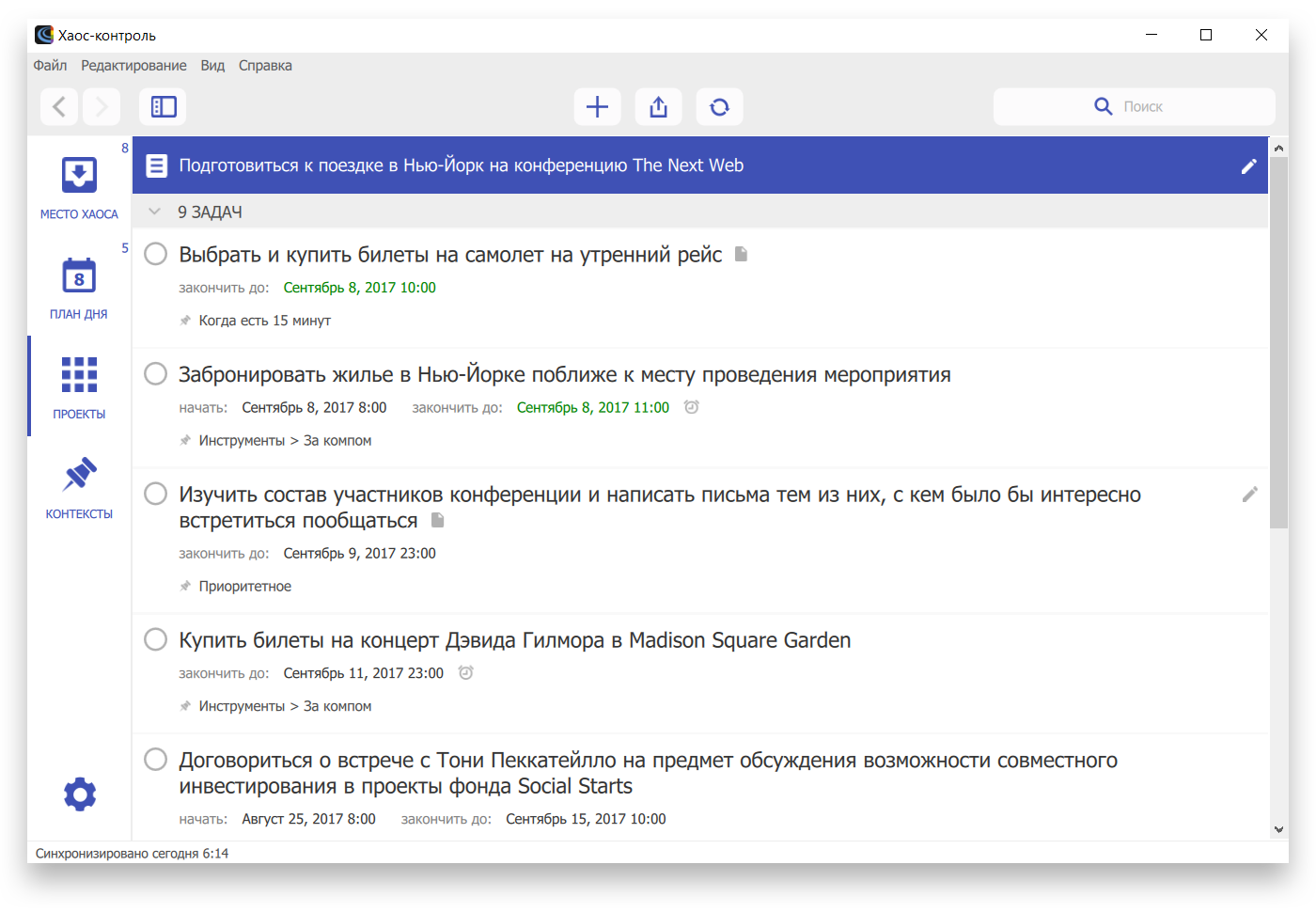Viewport: 1316px width, 912px height.
Task: Click the search magnifier icon
Action: 1104,106
